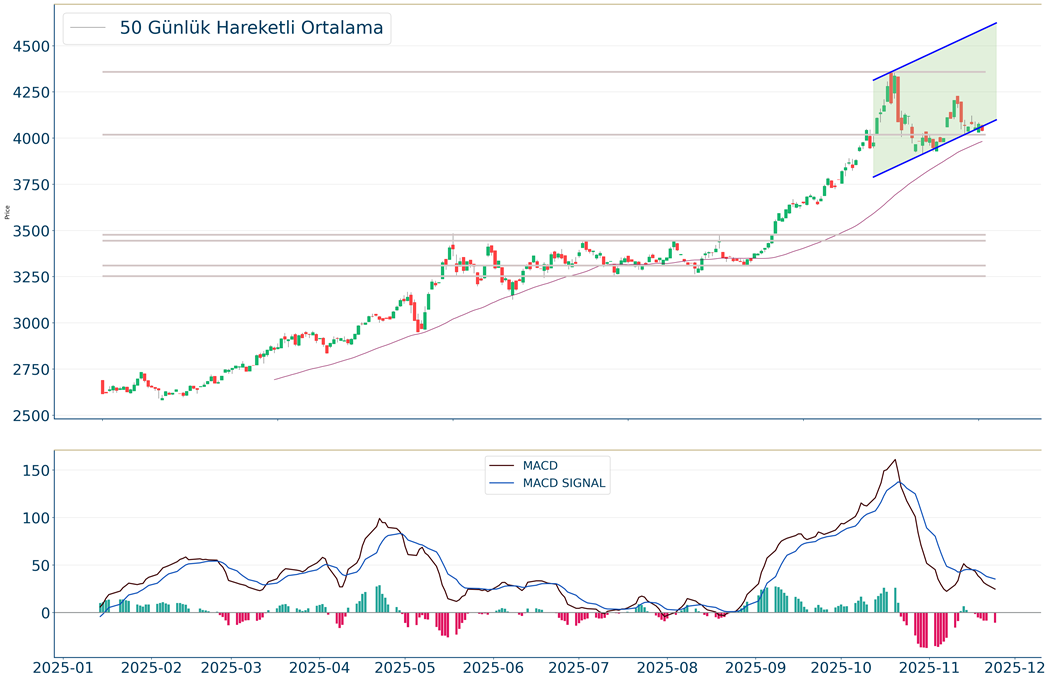Click the "50 Günlük Hareketli Ortalama" legend label

point(251,28)
